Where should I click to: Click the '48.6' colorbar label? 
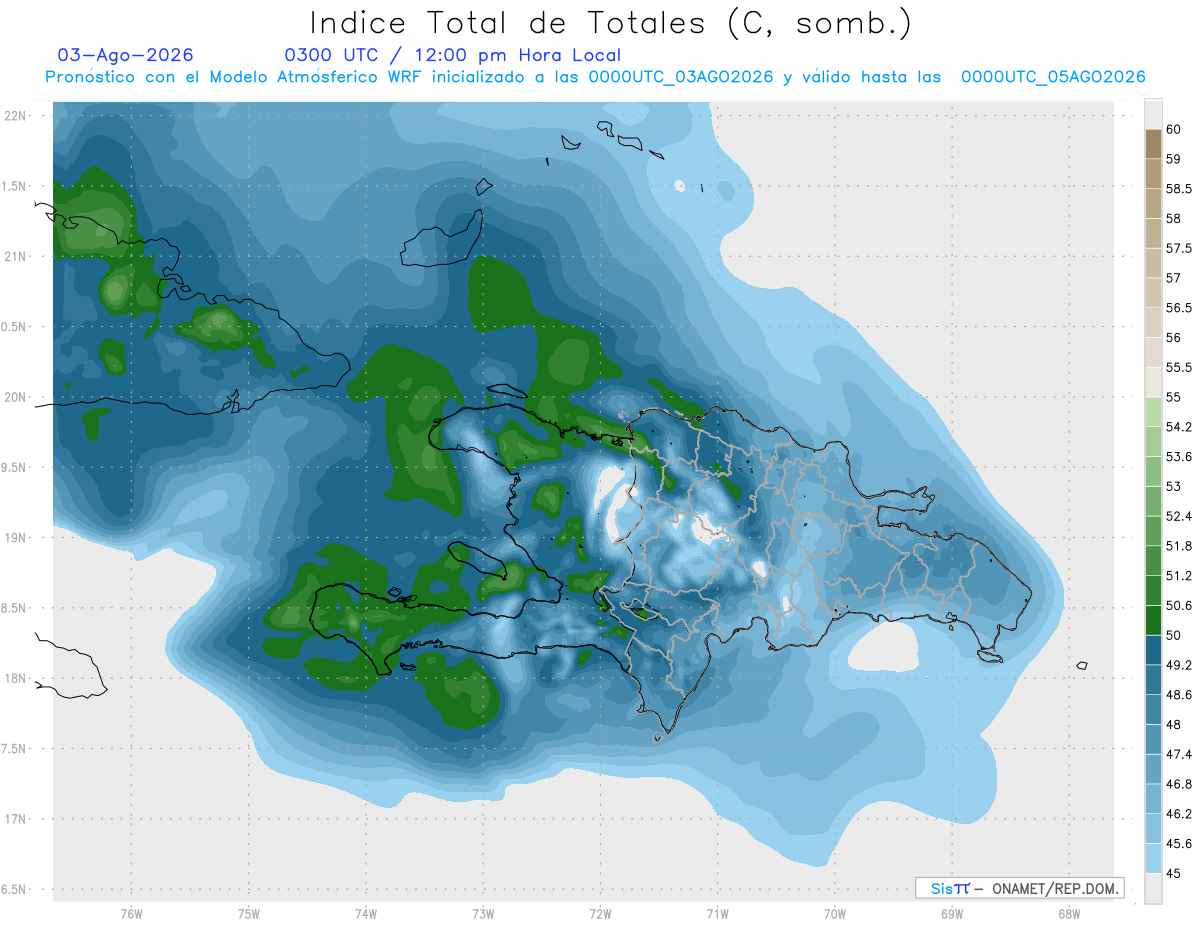click(1178, 695)
